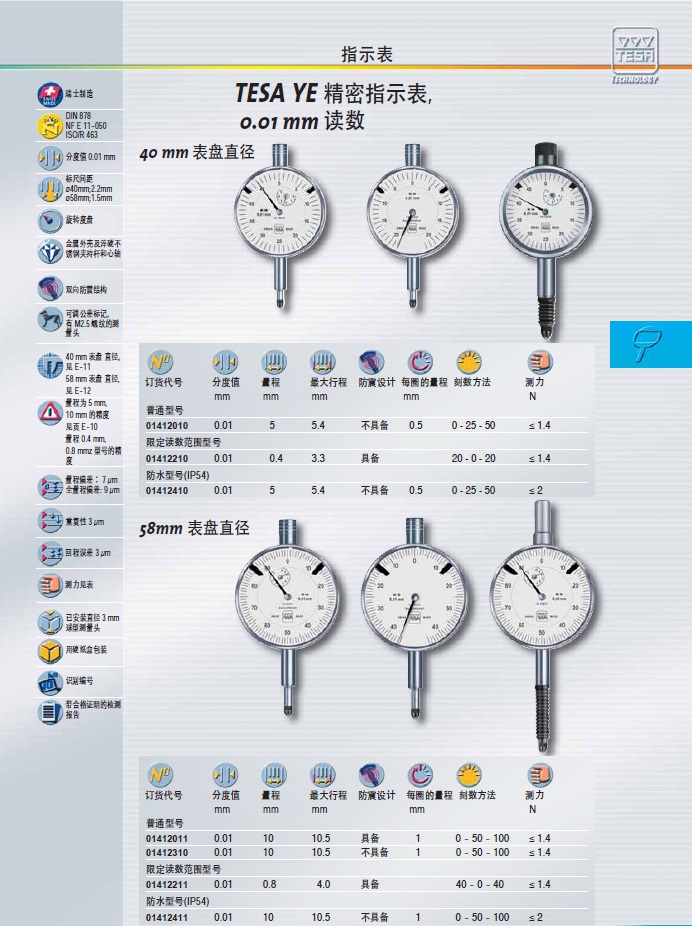This screenshot has height=926, width=692.
Task: Select the 分度值 0.01 mm sidebar icon
Action: coord(50,158)
